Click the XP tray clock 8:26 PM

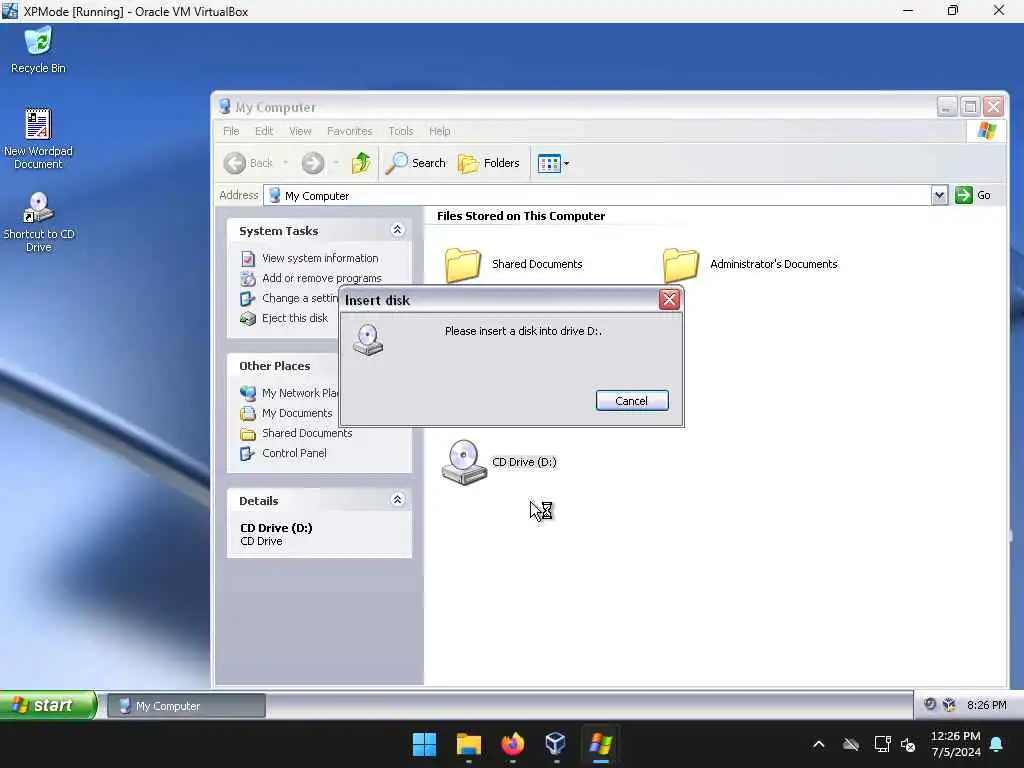point(986,705)
